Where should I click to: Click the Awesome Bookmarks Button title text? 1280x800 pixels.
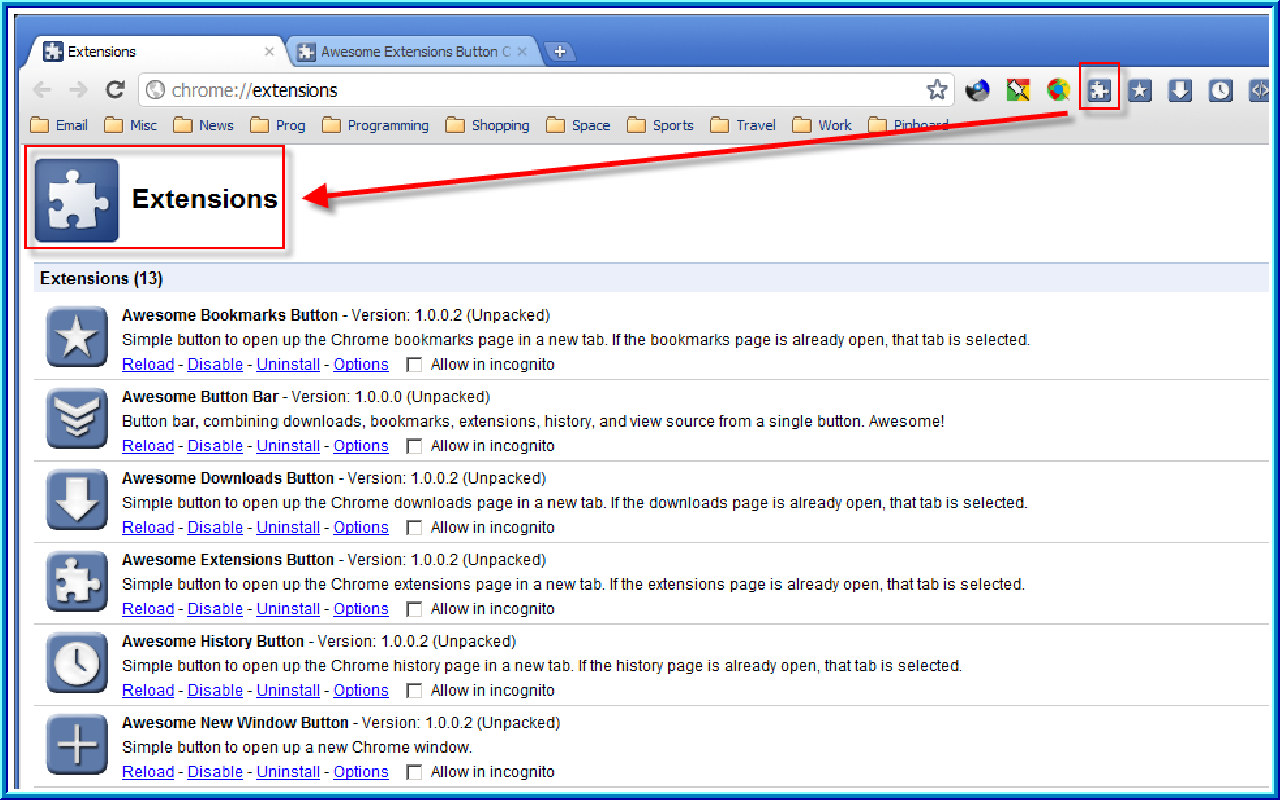coord(230,316)
